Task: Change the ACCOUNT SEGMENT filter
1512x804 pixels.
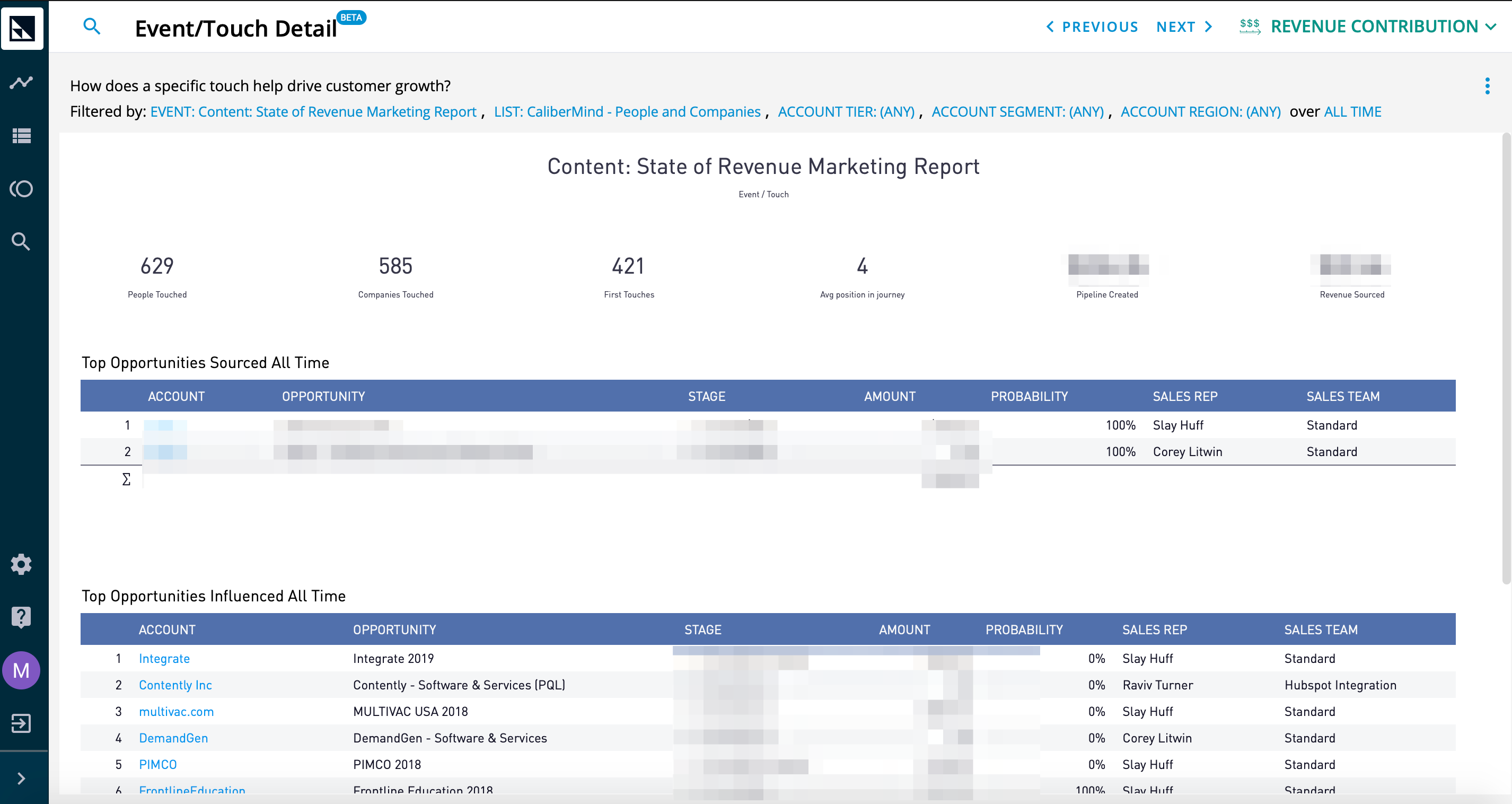Action: click(x=1017, y=111)
